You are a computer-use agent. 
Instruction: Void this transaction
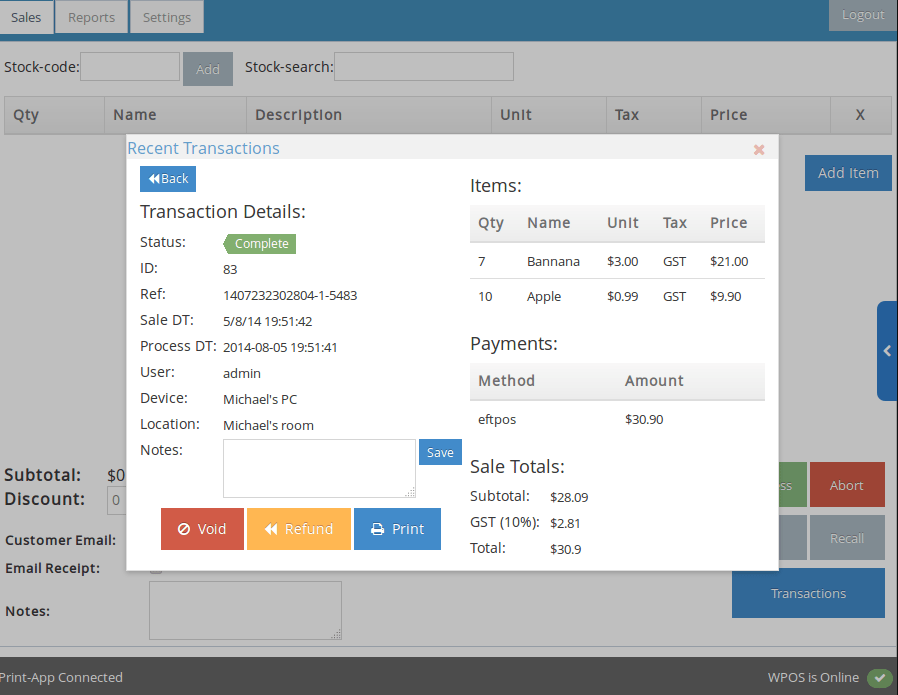pyautogui.click(x=202, y=529)
